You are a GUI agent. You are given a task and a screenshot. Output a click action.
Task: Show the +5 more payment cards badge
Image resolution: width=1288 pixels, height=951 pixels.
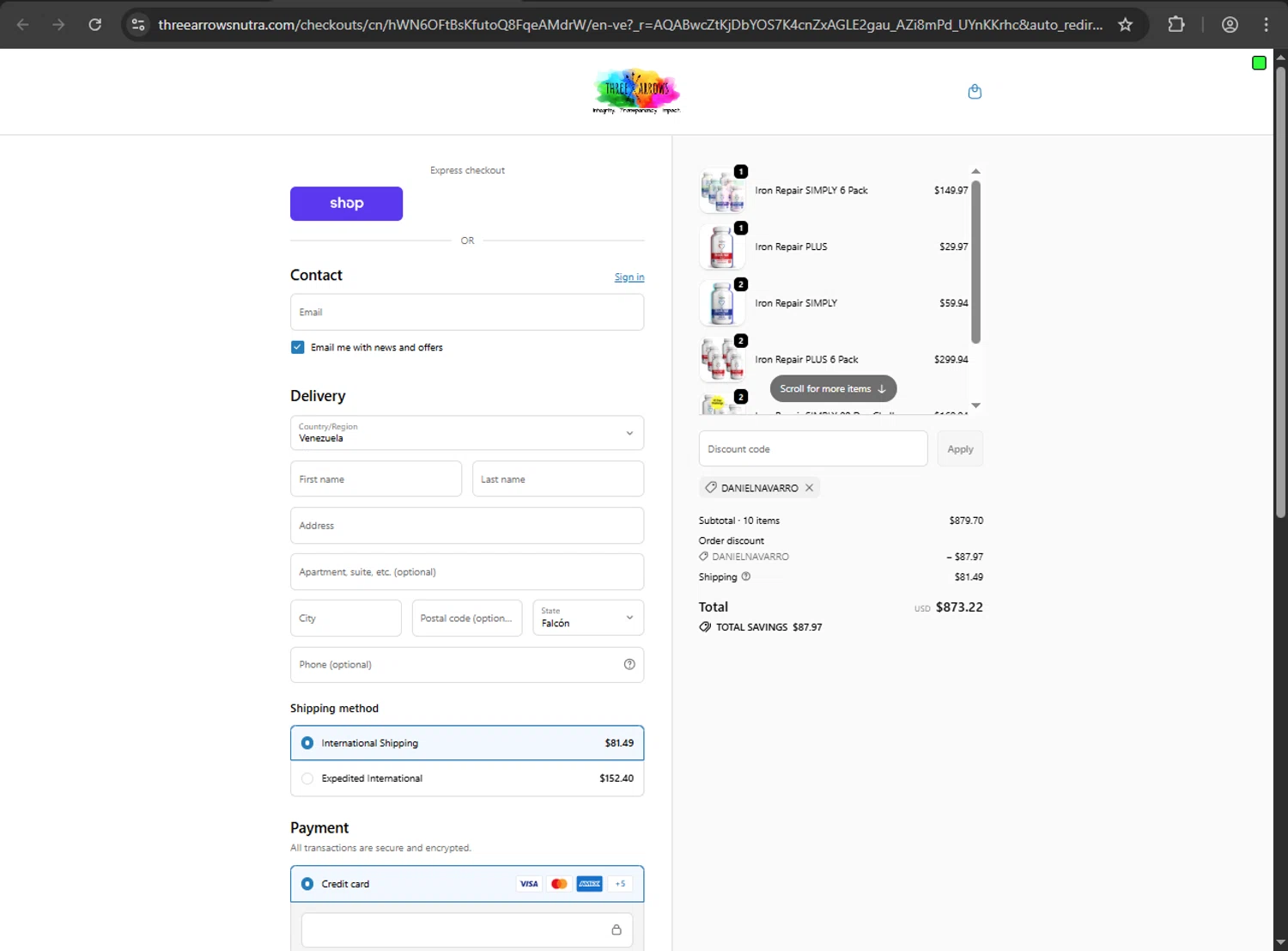[x=620, y=884]
